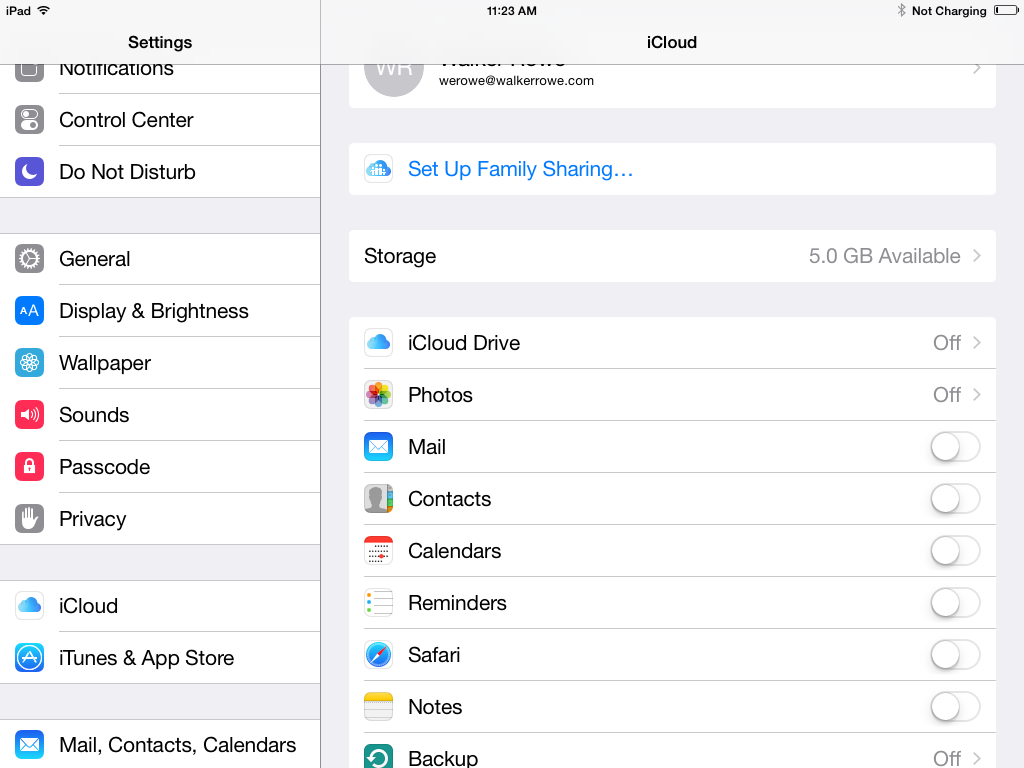Open Storage details via its chevron

tap(977, 256)
